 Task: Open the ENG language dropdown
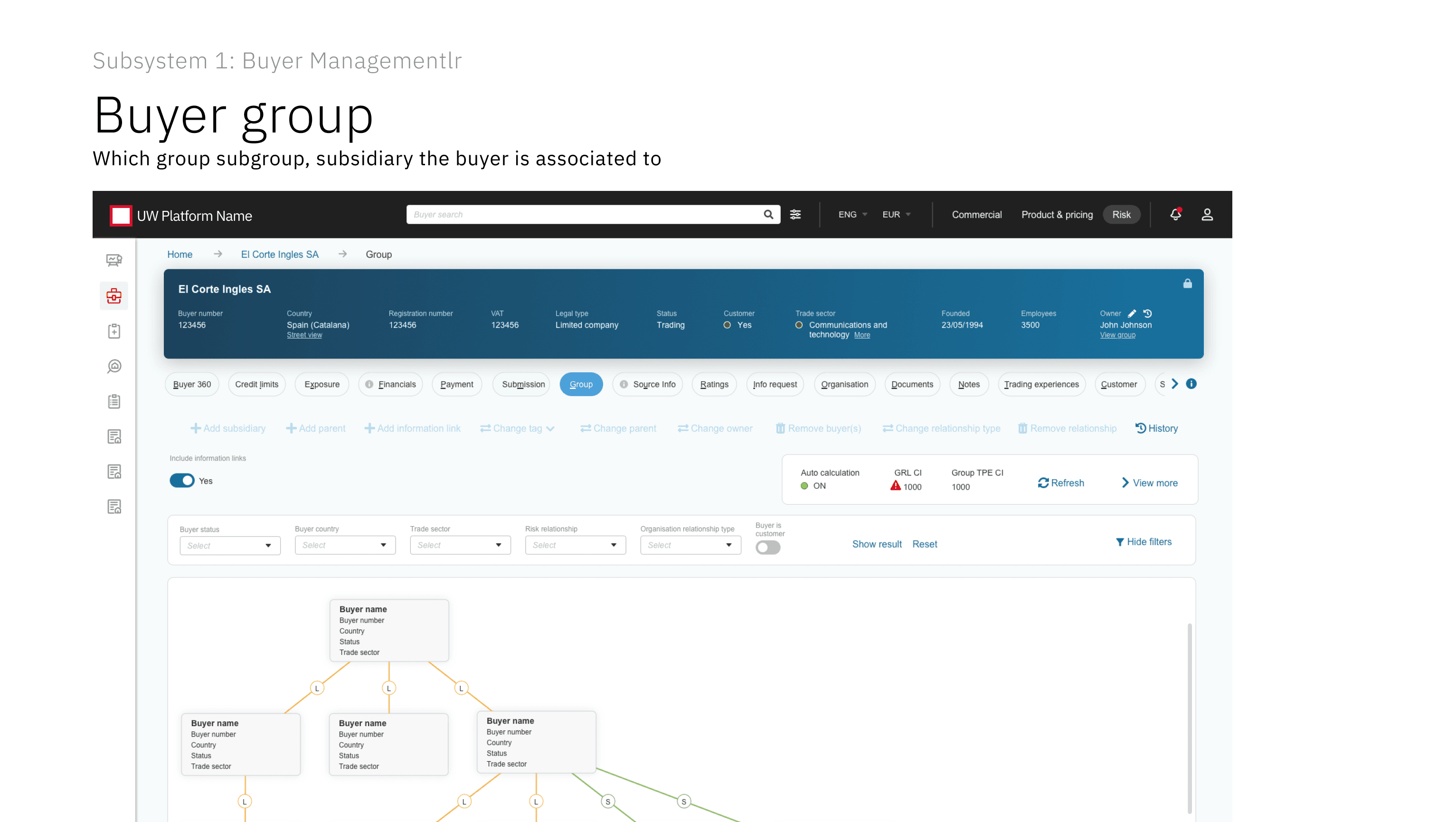point(852,214)
